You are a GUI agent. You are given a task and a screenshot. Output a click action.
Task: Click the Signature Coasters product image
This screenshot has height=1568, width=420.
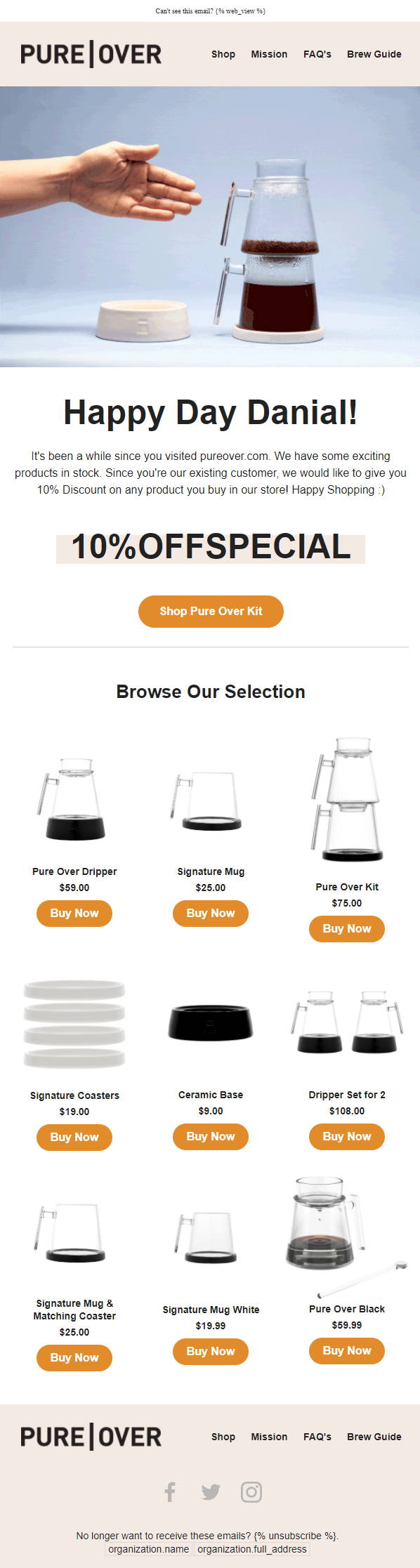pyautogui.click(x=74, y=1025)
